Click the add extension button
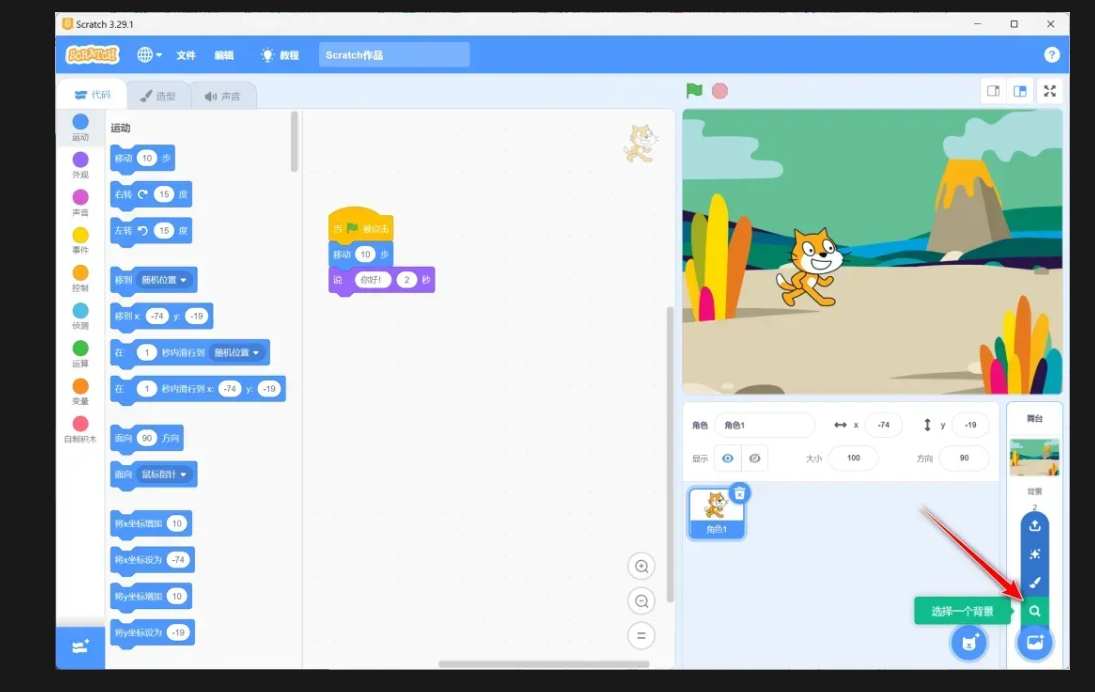This screenshot has height=692, width=1095. pos(80,647)
